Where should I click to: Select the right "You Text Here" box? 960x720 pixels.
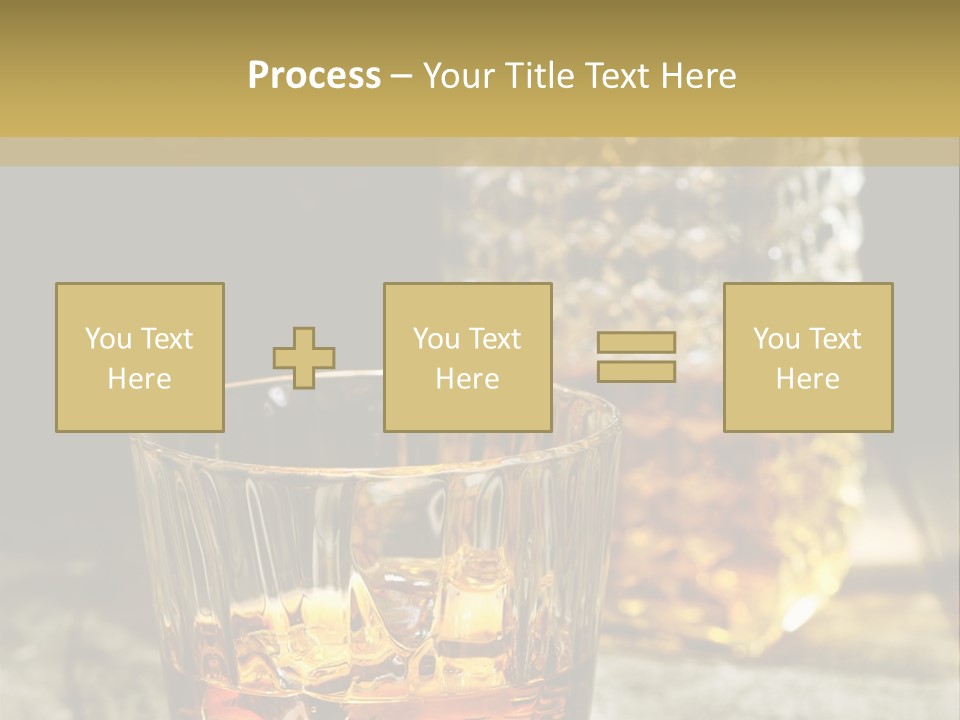click(x=808, y=357)
